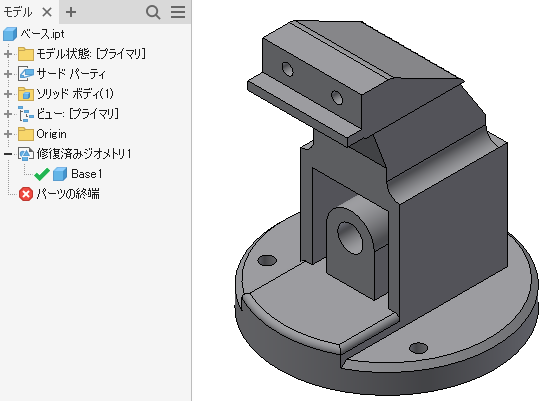Image resolution: width=544 pixels, height=401 pixels.
Task: Open the browser hamburger menu
Action: [178, 12]
